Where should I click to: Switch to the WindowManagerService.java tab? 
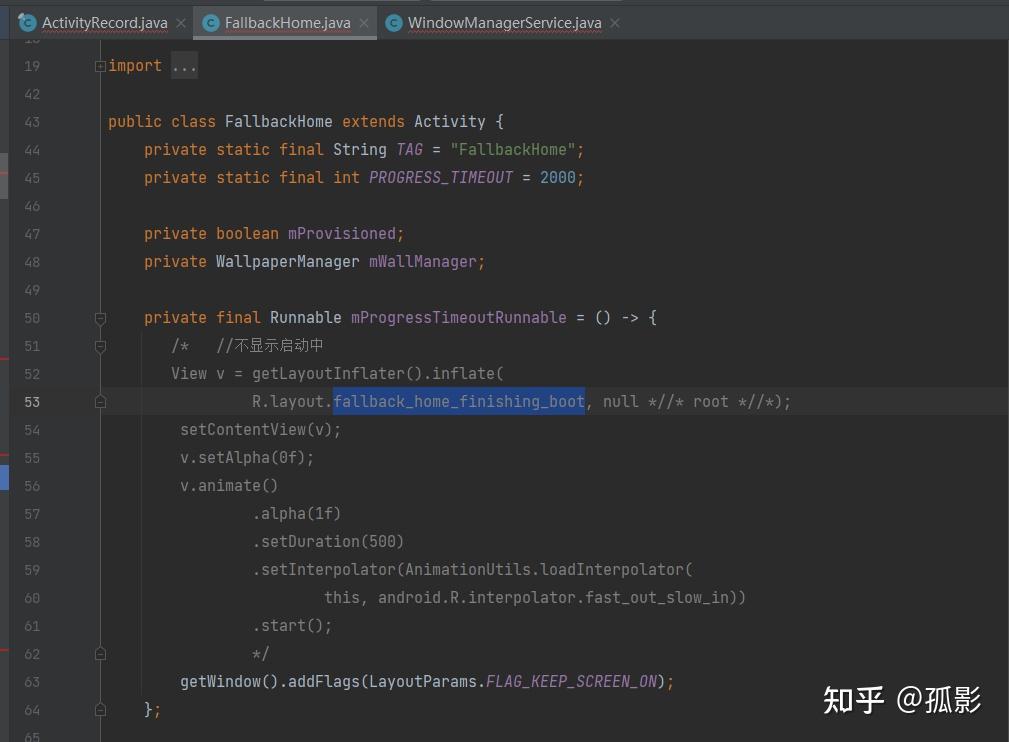point(503,22)
